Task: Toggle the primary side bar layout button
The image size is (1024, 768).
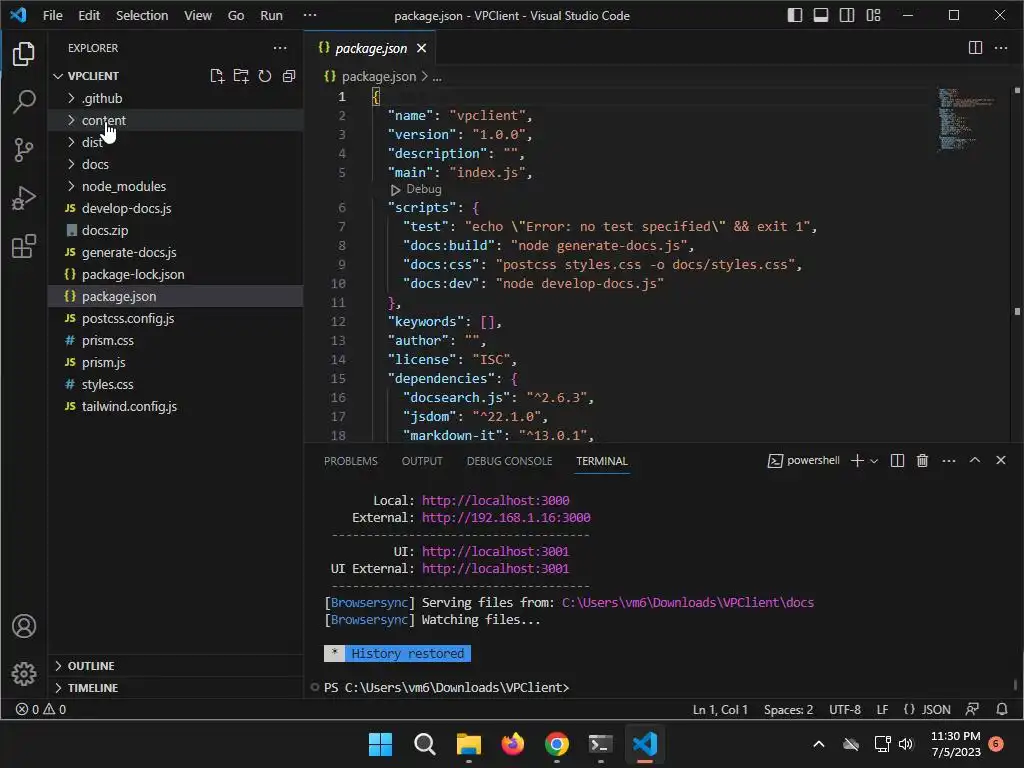Action: point(795,15)
